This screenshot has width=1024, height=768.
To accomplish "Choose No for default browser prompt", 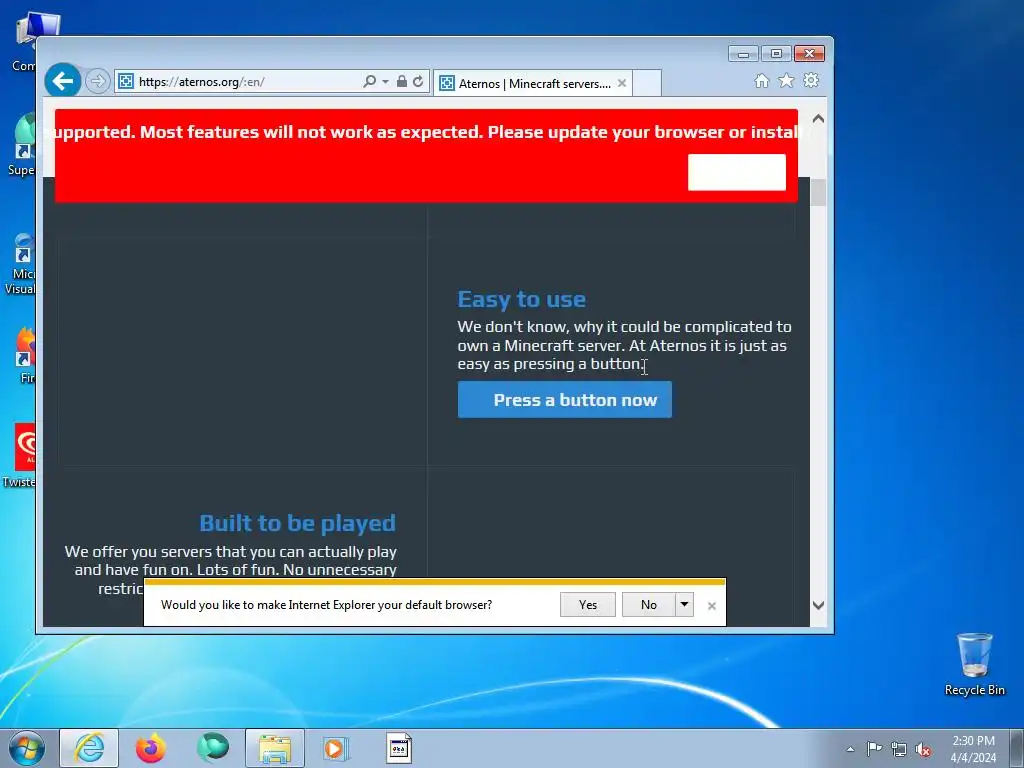I will point(648,605).
